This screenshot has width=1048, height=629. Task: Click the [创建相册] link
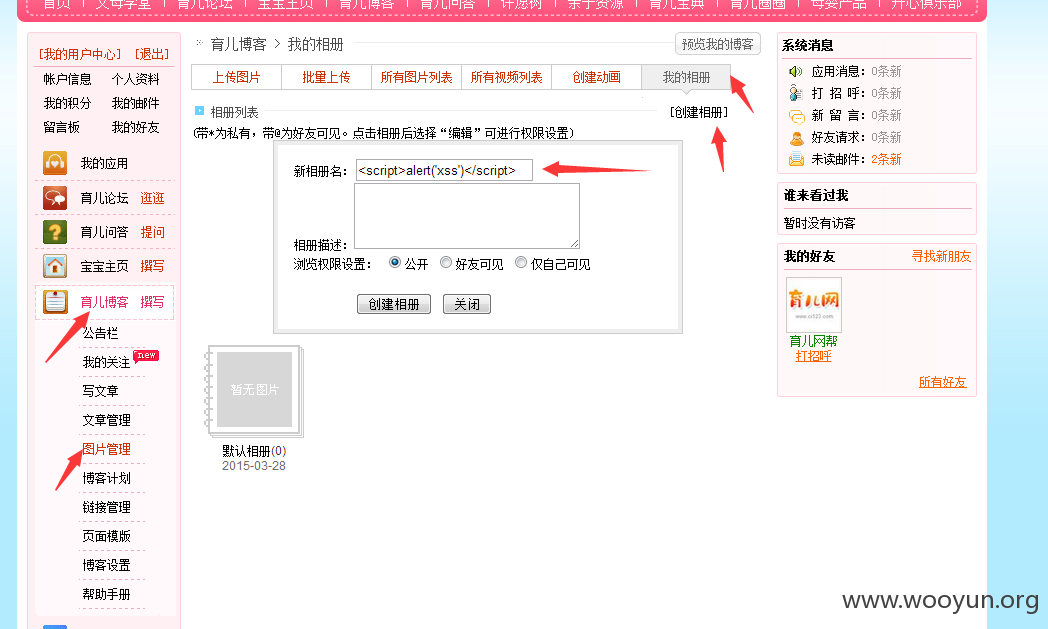pyautogui.click(x=698, y=112)
